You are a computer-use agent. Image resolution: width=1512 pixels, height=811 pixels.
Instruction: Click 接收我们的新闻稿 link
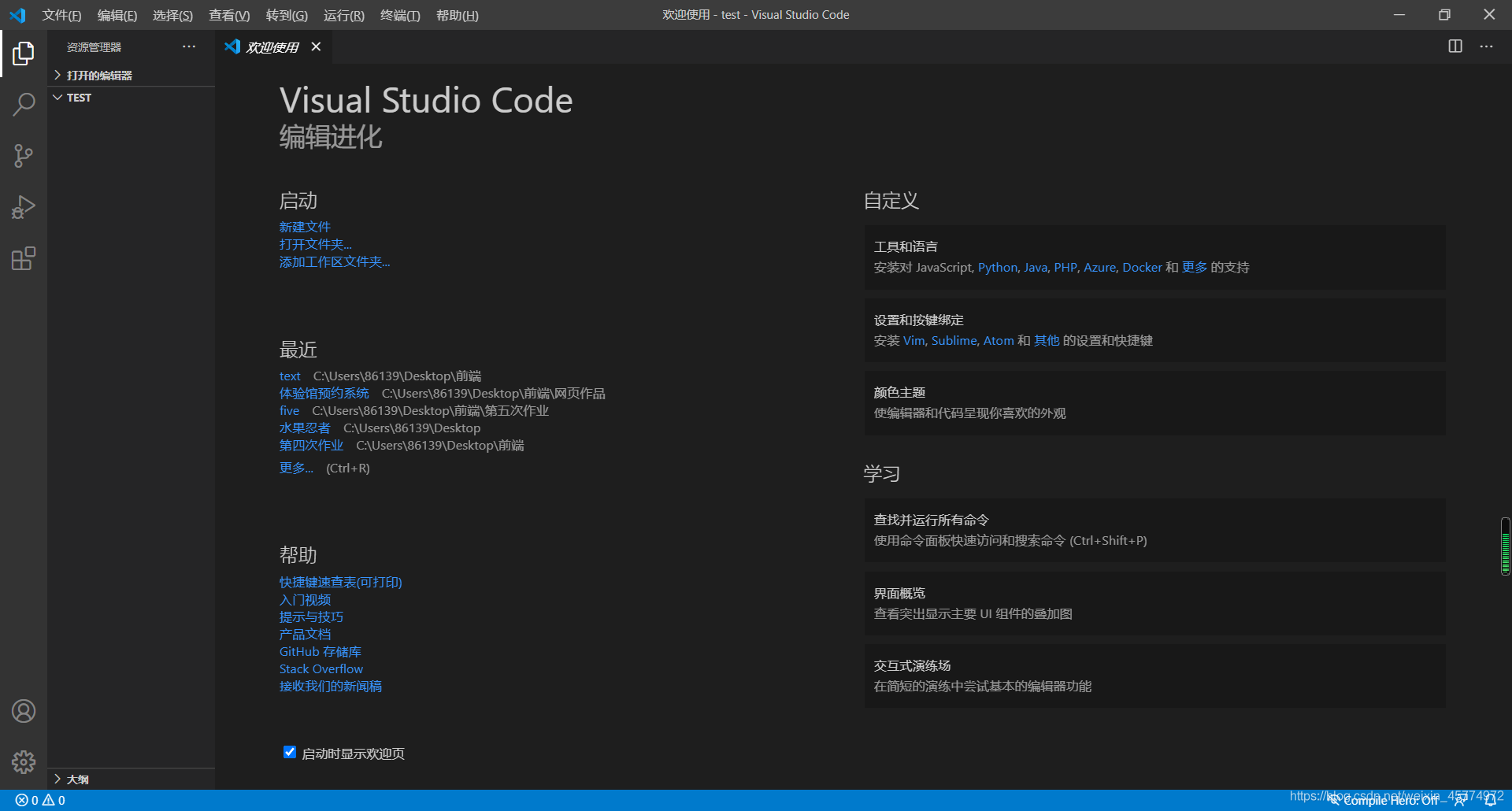pyautogui.click(x=331, y=686)
